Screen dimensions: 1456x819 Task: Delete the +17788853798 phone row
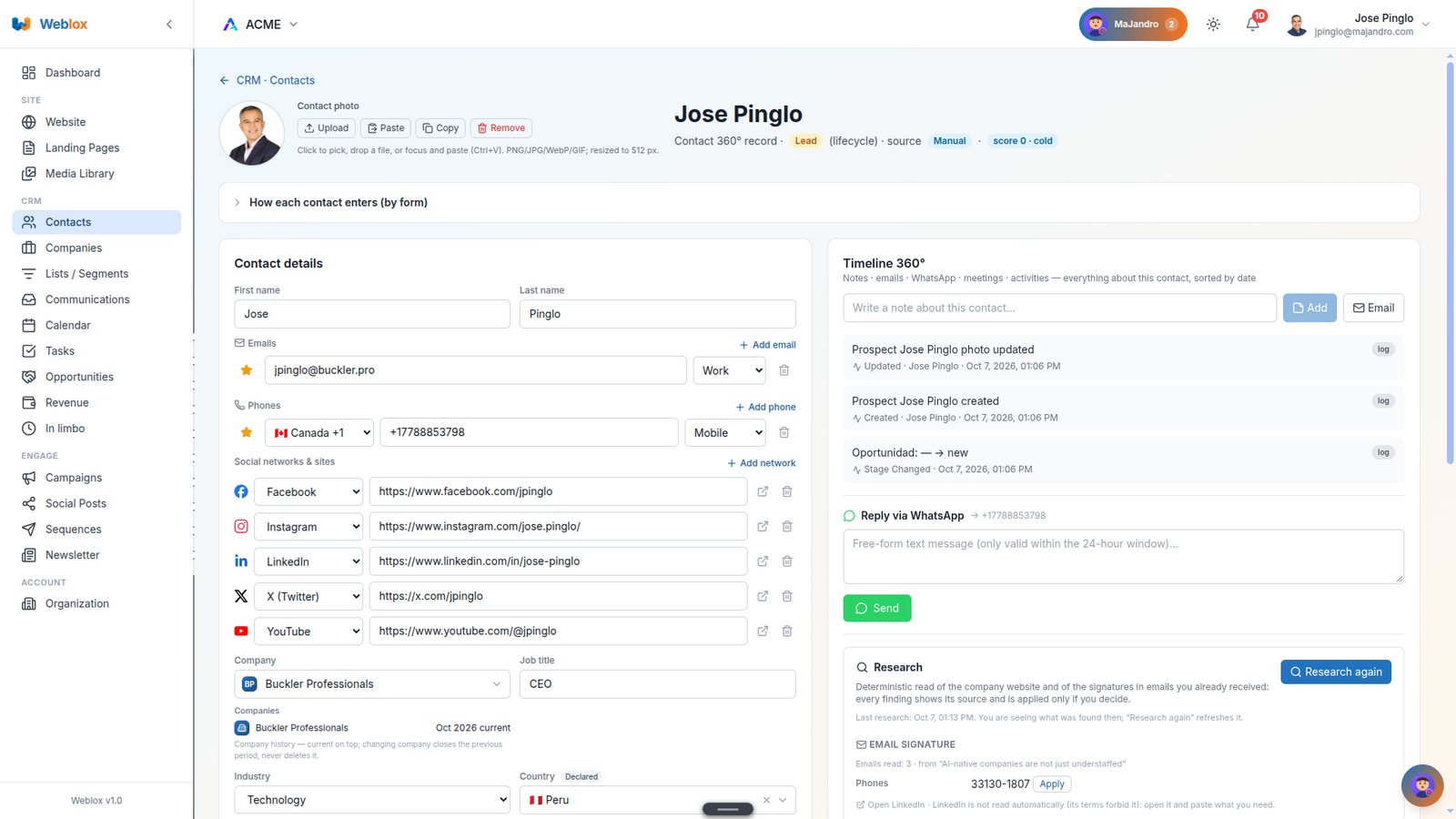click(784, 432)
